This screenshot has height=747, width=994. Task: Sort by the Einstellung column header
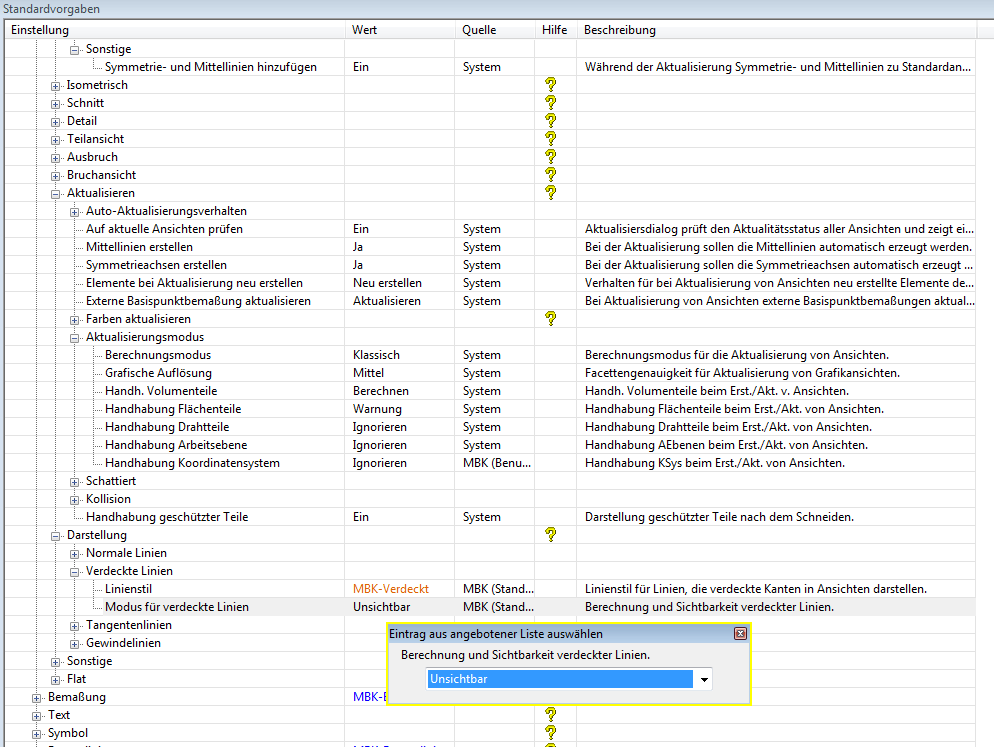point(175,30)
